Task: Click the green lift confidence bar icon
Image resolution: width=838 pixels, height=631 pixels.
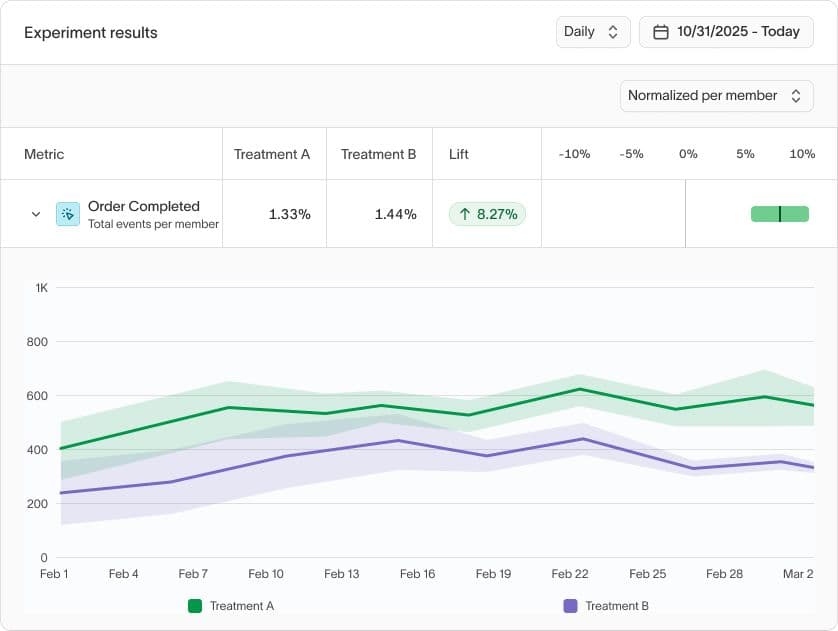Action: tap(779, 214)
